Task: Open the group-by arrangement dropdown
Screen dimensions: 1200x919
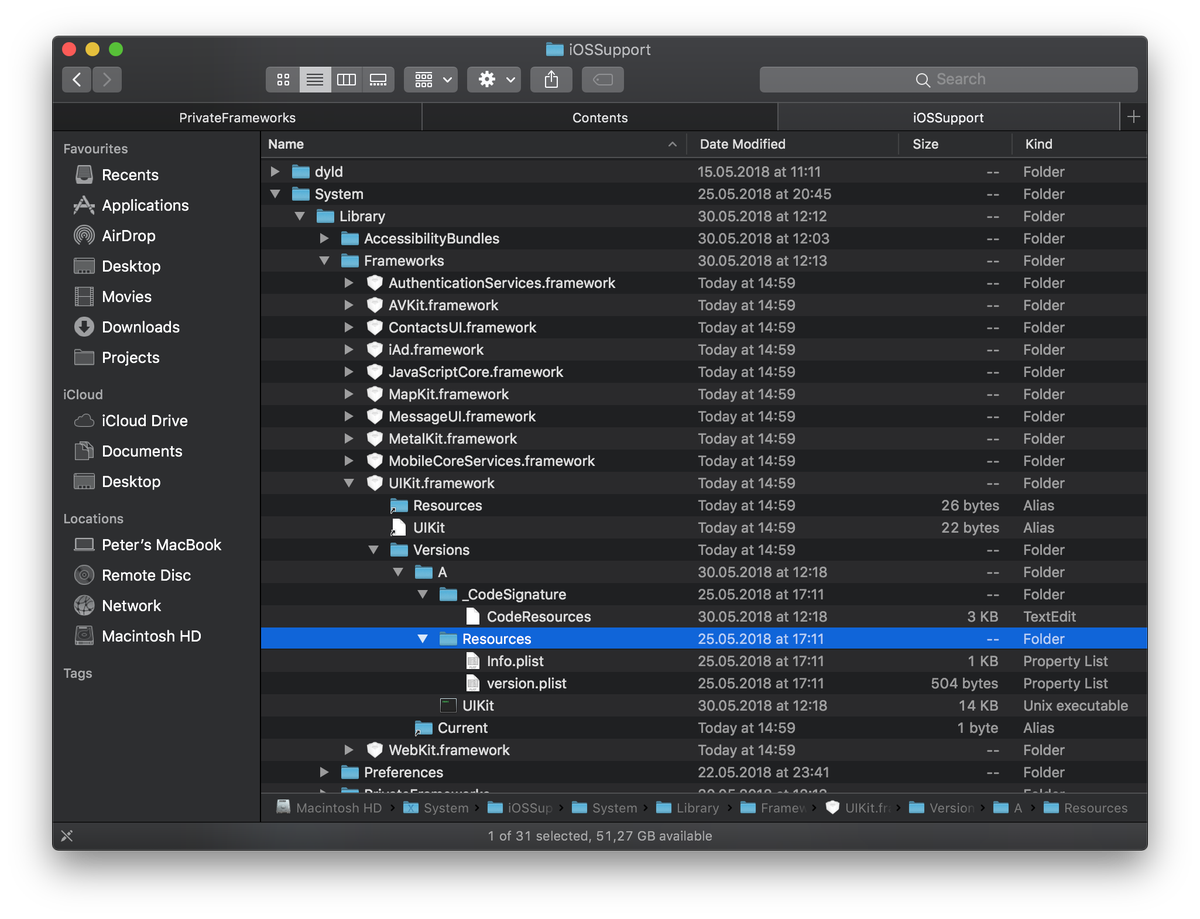Action: pyautogui.click(x=431, y=79)
